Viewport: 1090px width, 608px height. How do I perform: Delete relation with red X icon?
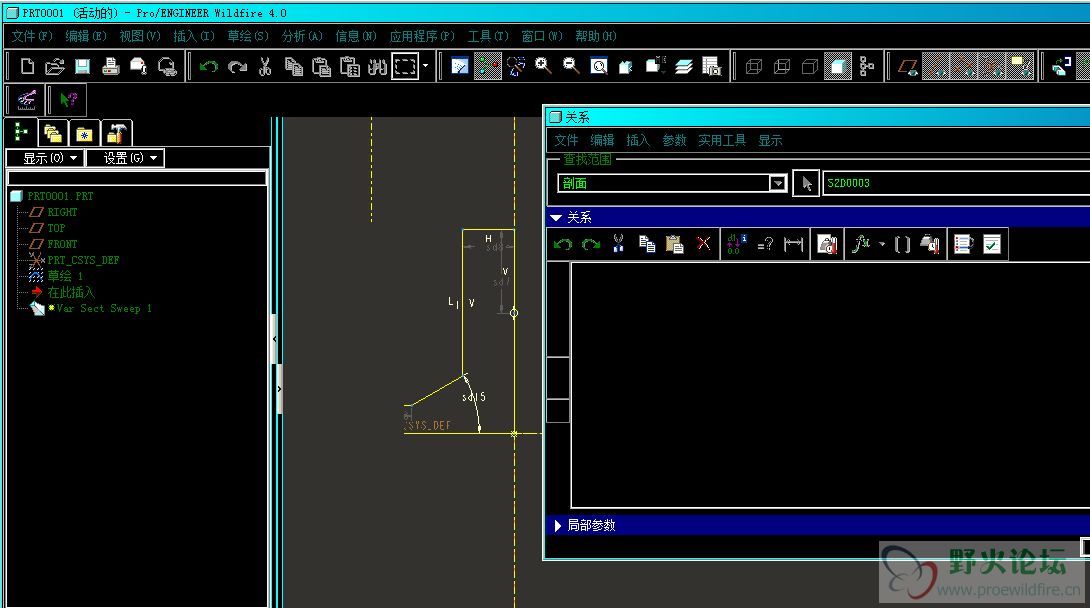(703, 245)
